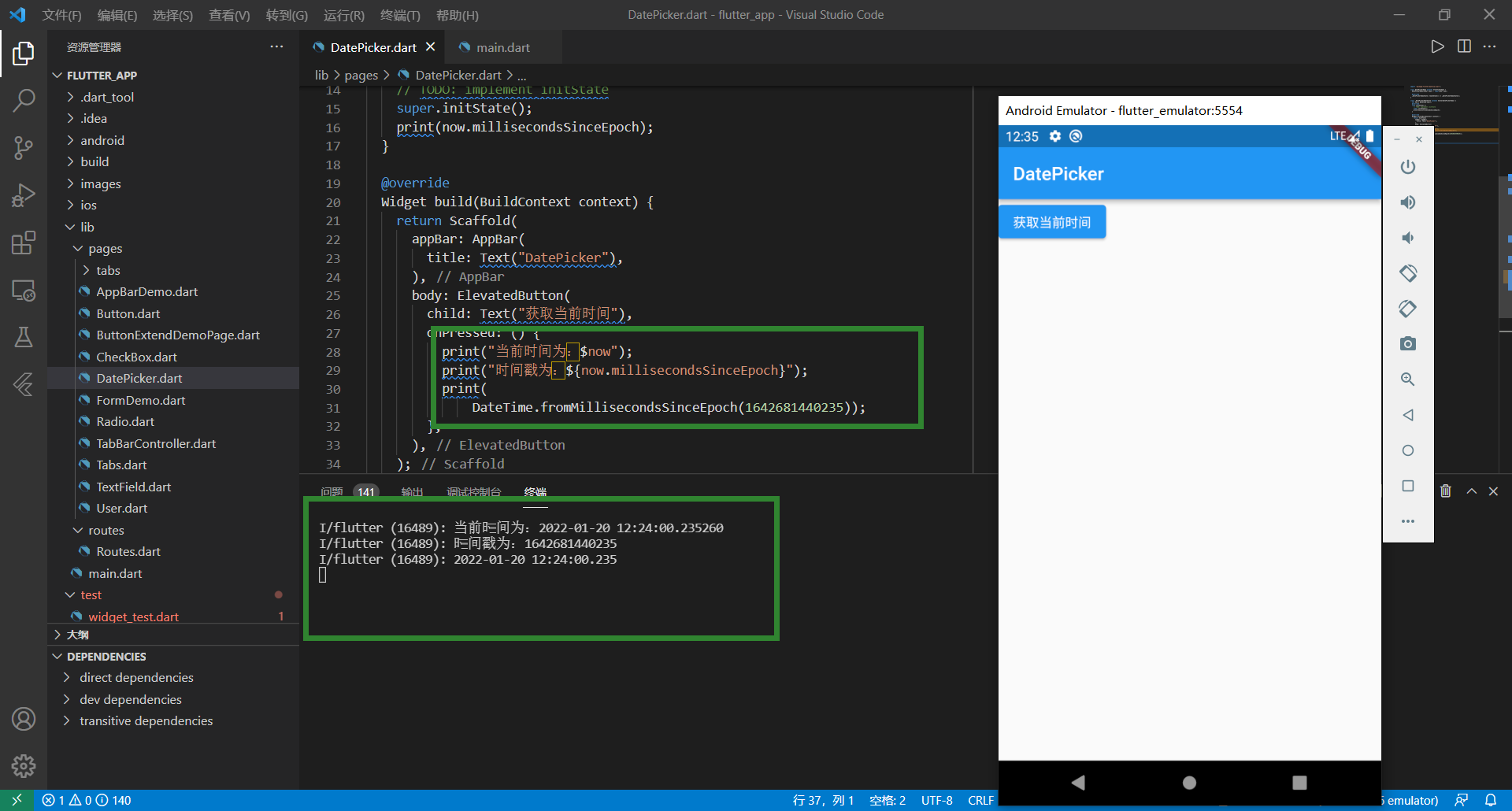Expand the images folder
The height and width of the screenshot is (811, 1512).
pyautogui.click(x=101, y=183)
